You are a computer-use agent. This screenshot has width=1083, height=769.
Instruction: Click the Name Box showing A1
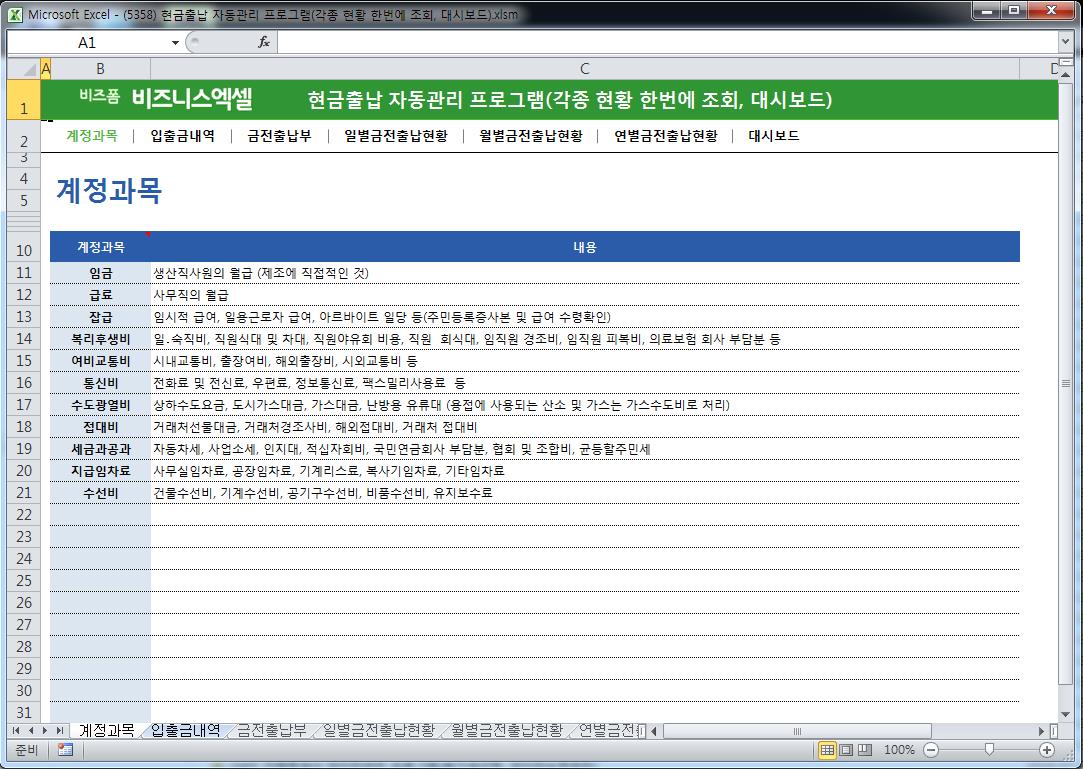(87, 43)
